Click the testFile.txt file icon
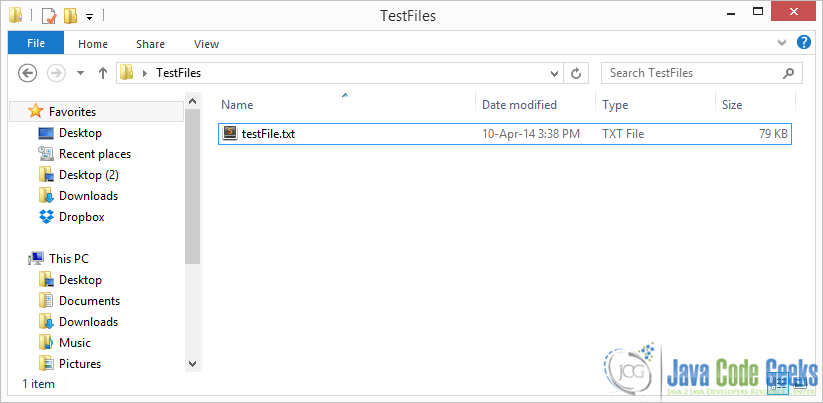 point(230,133)
